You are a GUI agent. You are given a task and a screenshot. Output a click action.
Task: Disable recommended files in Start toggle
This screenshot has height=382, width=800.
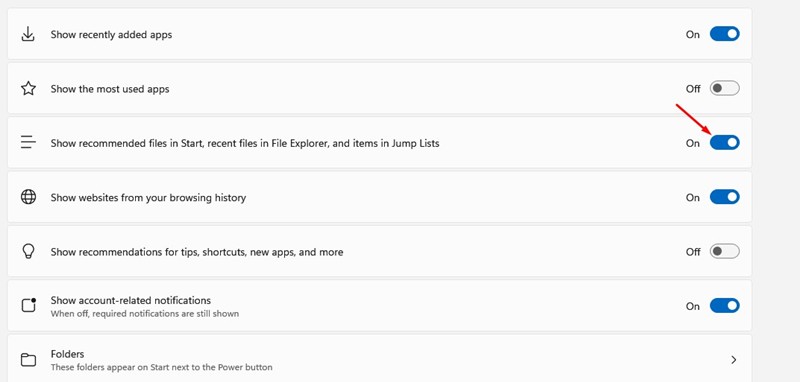tap(724, 143)
